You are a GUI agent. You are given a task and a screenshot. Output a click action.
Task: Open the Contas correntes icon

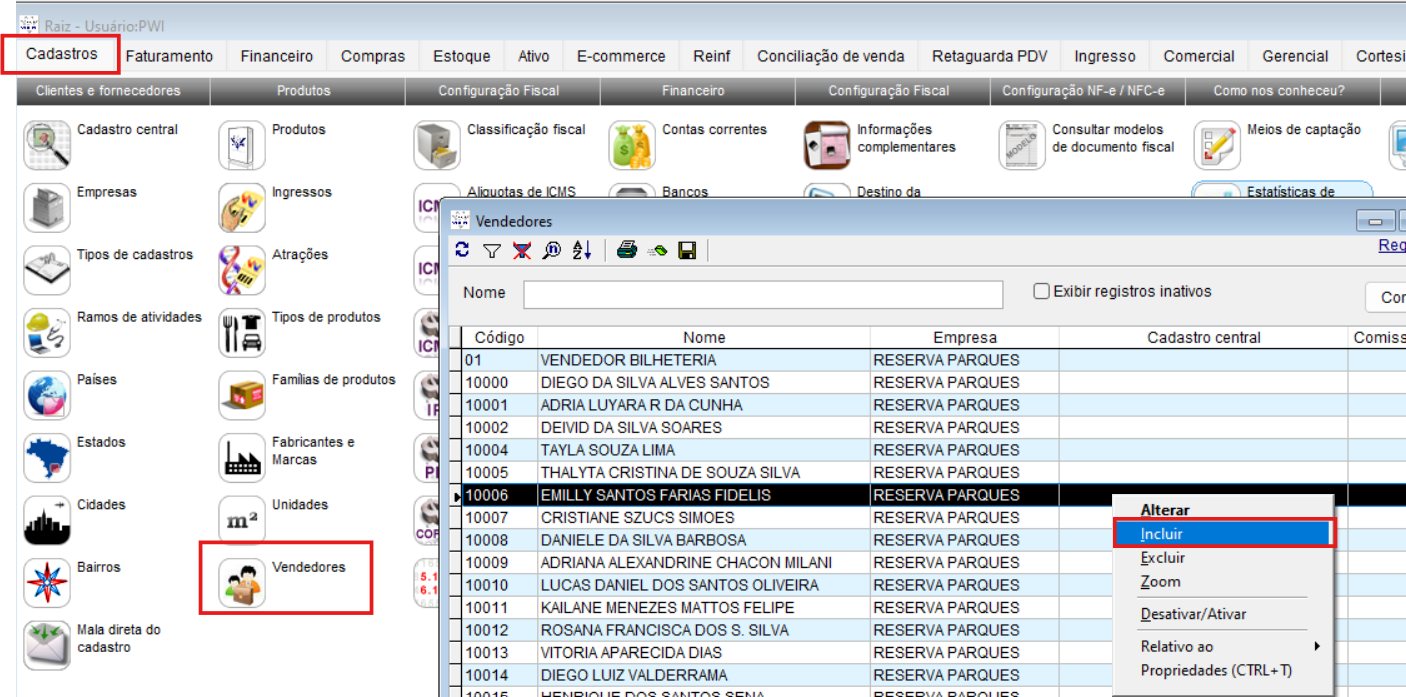(632, 146)
